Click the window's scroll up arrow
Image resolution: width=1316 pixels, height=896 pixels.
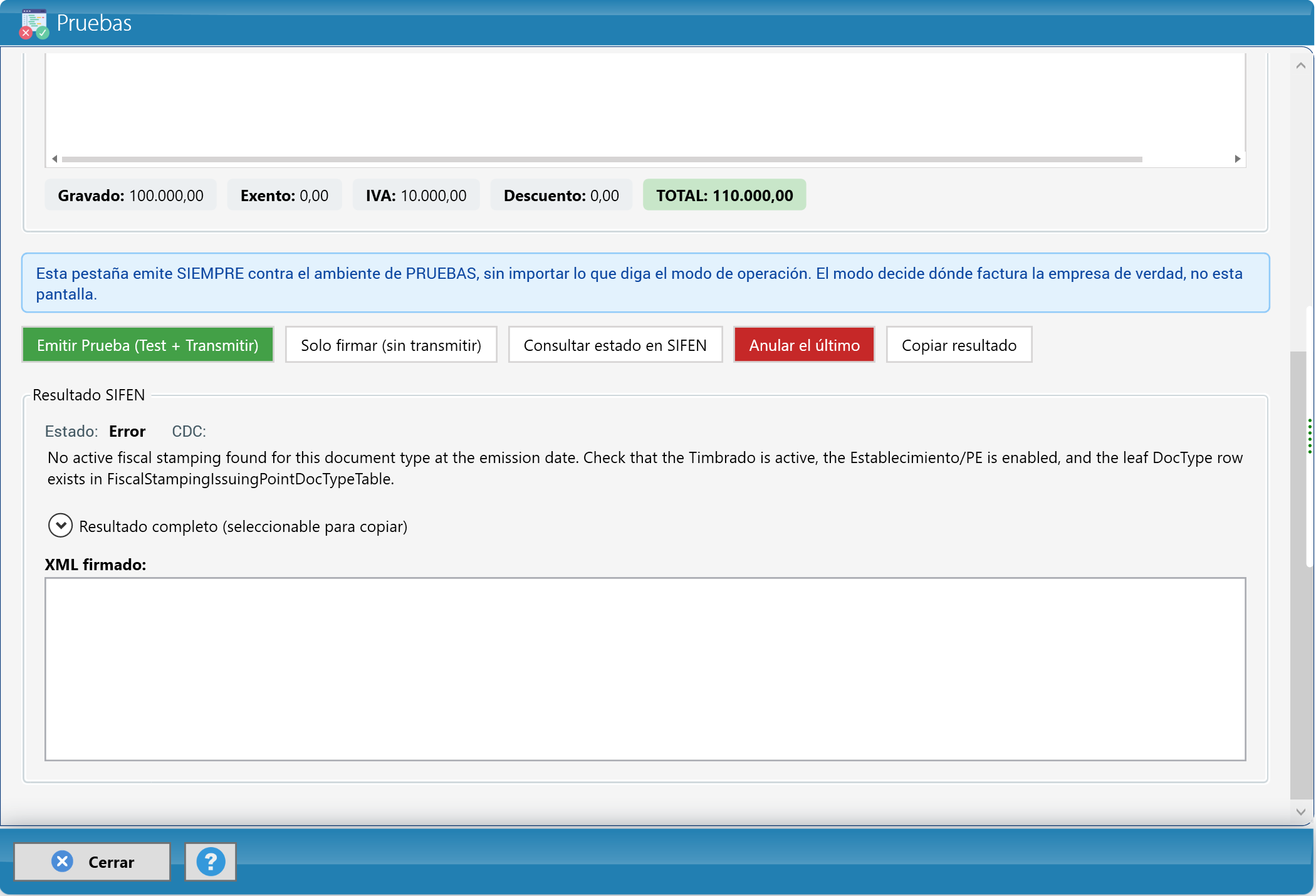[x=1301, y=66]
